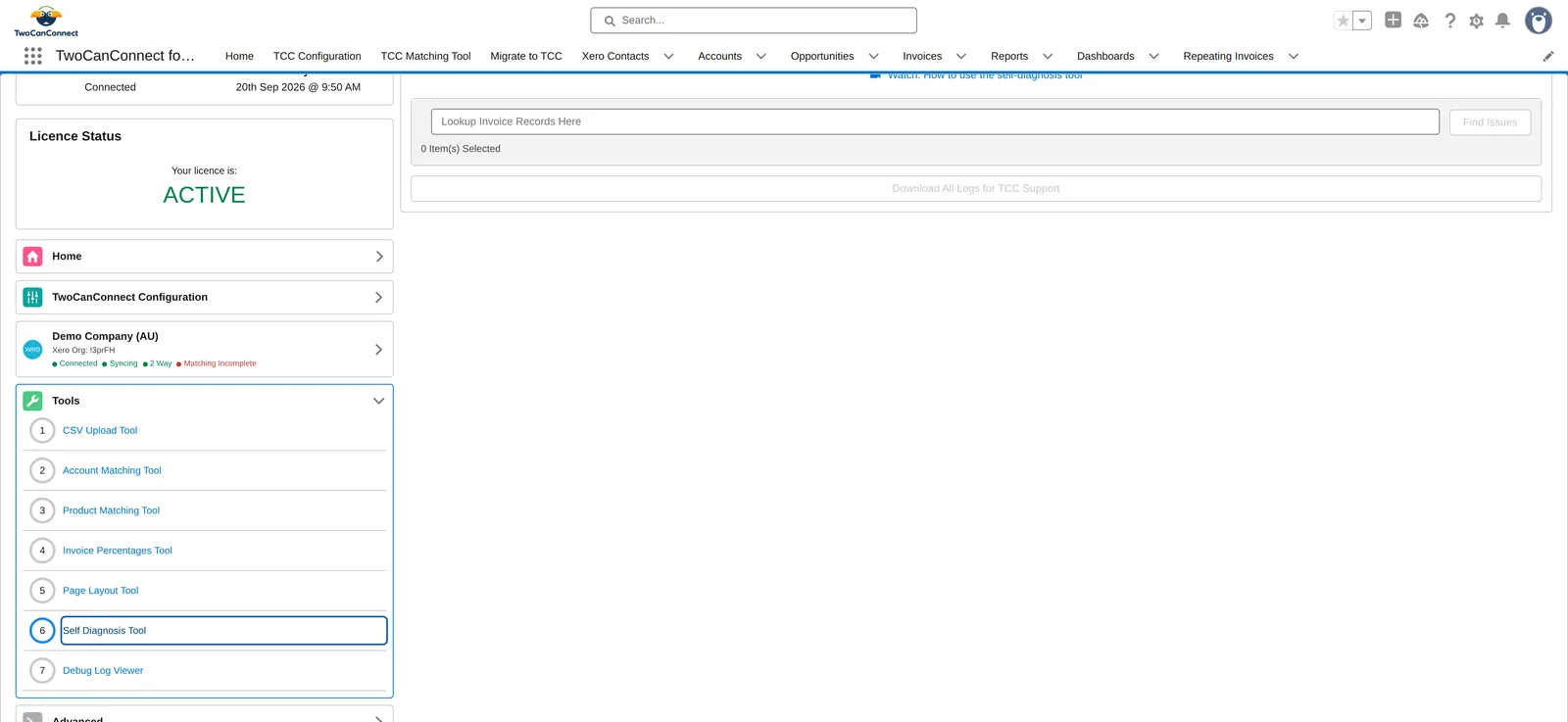Collapse the Tools section chevron

[x=379, y=401]
